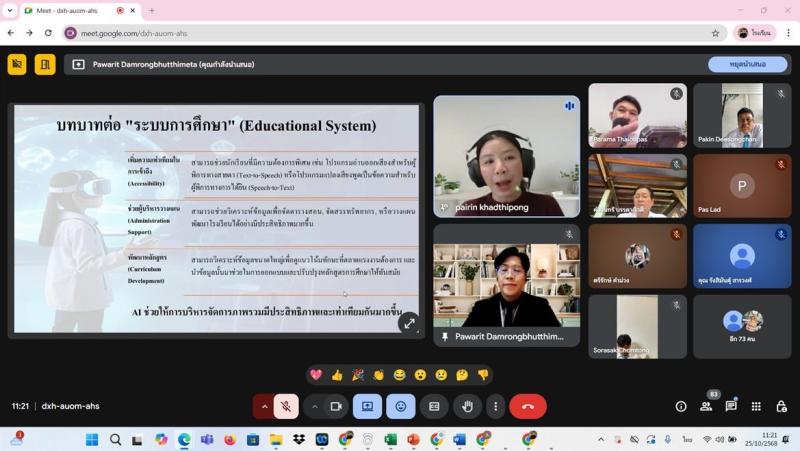Expand video settings arrow beside camera
The height and width of the screenshot is (451, 800).
pyautogui.click(x=315, y=406)
